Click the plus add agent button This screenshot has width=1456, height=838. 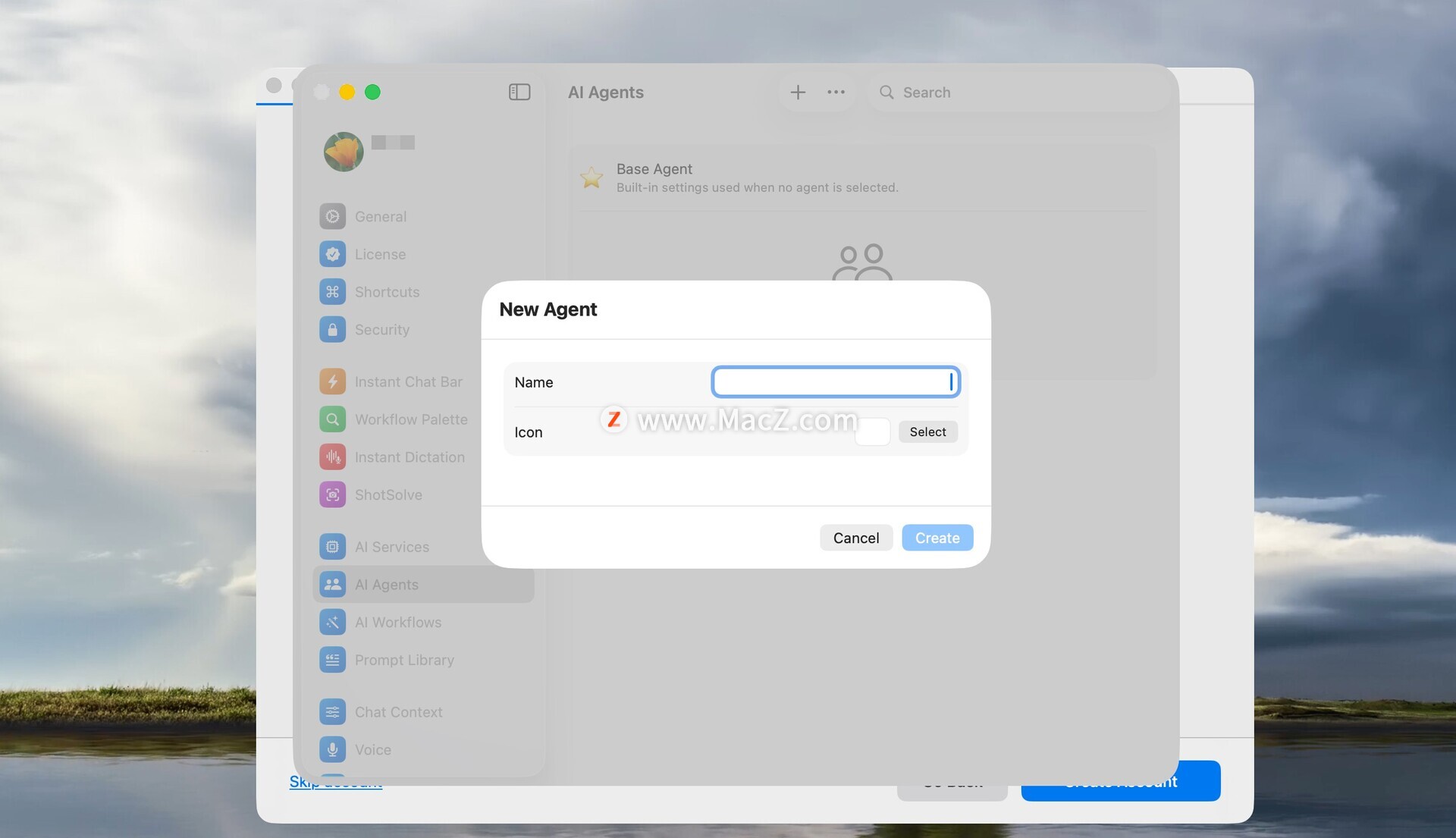[x=798, y=93]
